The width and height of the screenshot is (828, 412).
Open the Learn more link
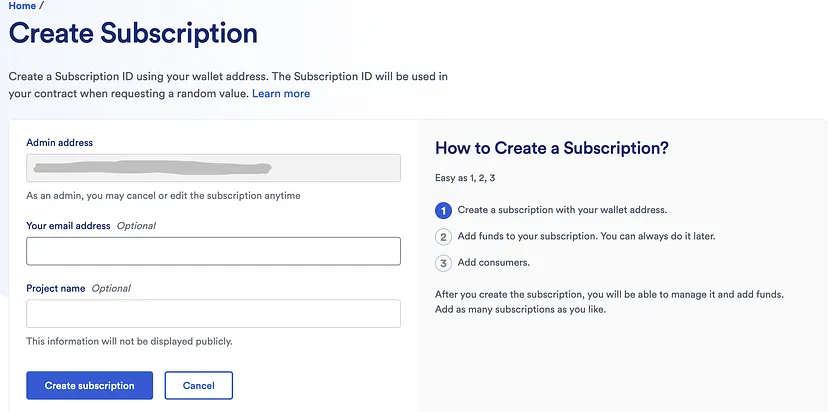coord(281,94)
